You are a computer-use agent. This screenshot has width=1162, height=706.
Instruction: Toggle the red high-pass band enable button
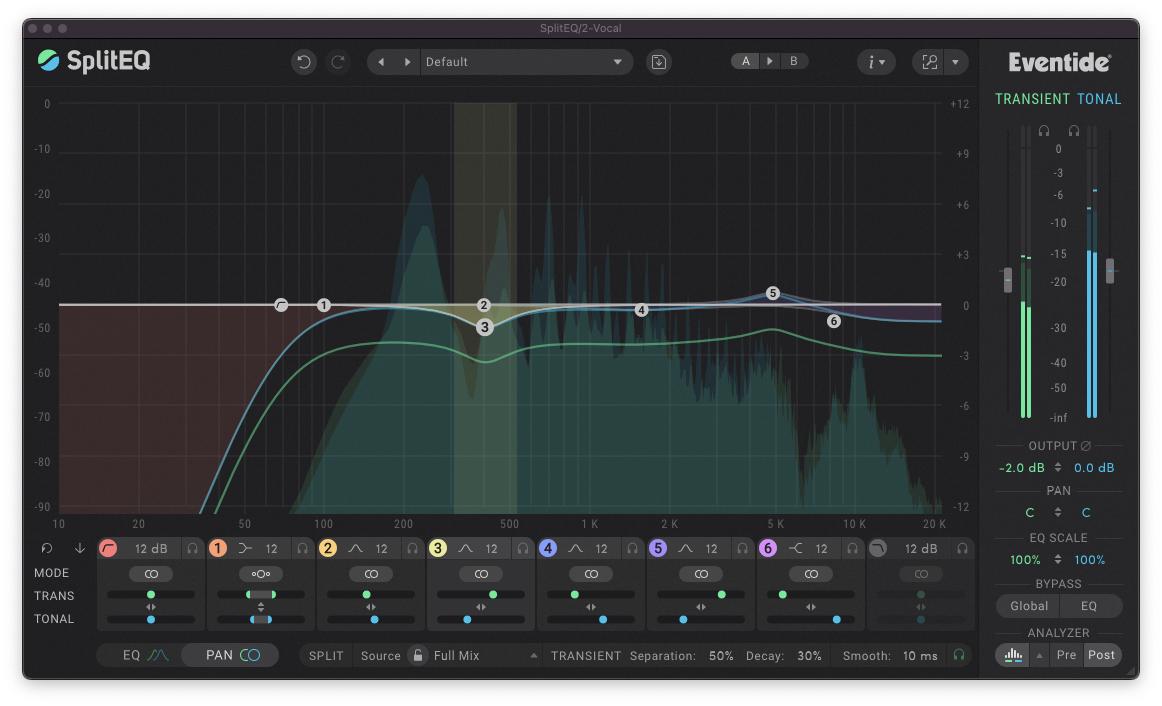[108, 549]
